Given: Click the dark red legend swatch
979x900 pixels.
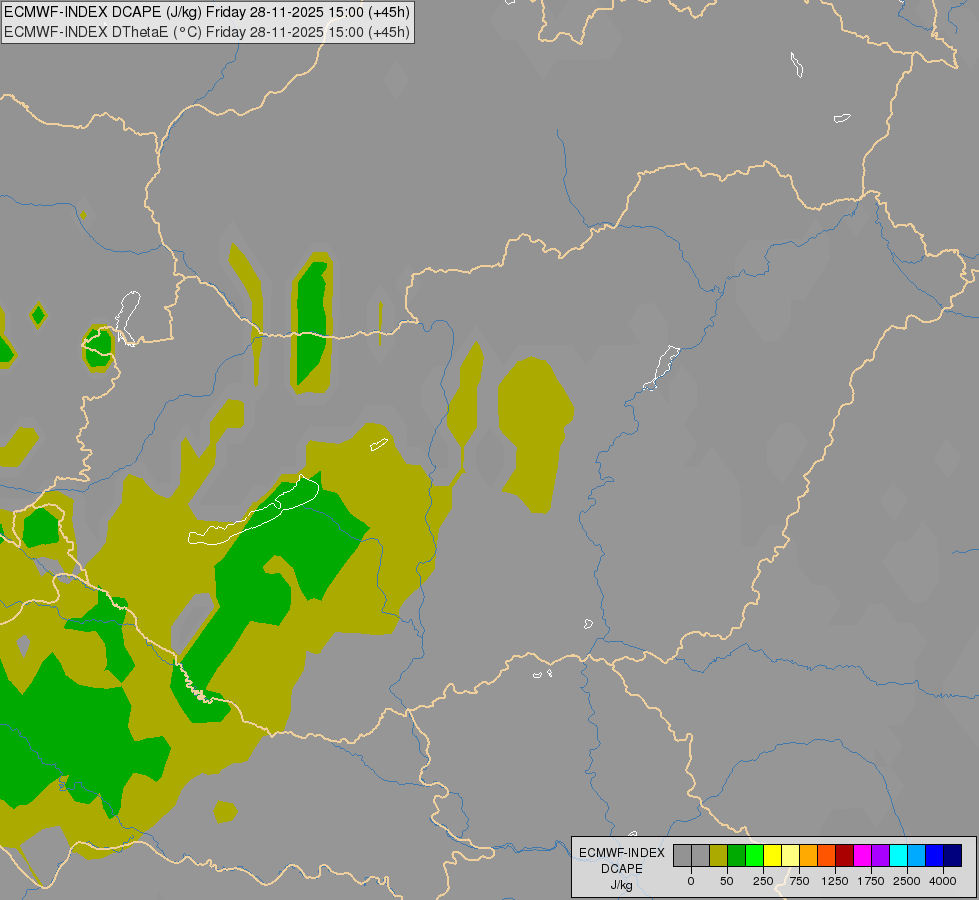Looking at the screenshot, I should [x=844, y=855].
